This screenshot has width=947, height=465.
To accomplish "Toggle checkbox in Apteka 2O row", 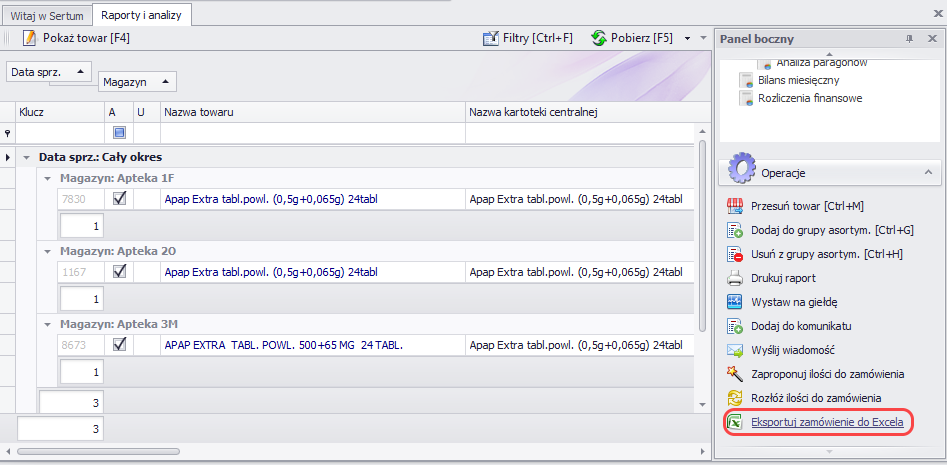I will pyautogui.click(x=119, y=272).
